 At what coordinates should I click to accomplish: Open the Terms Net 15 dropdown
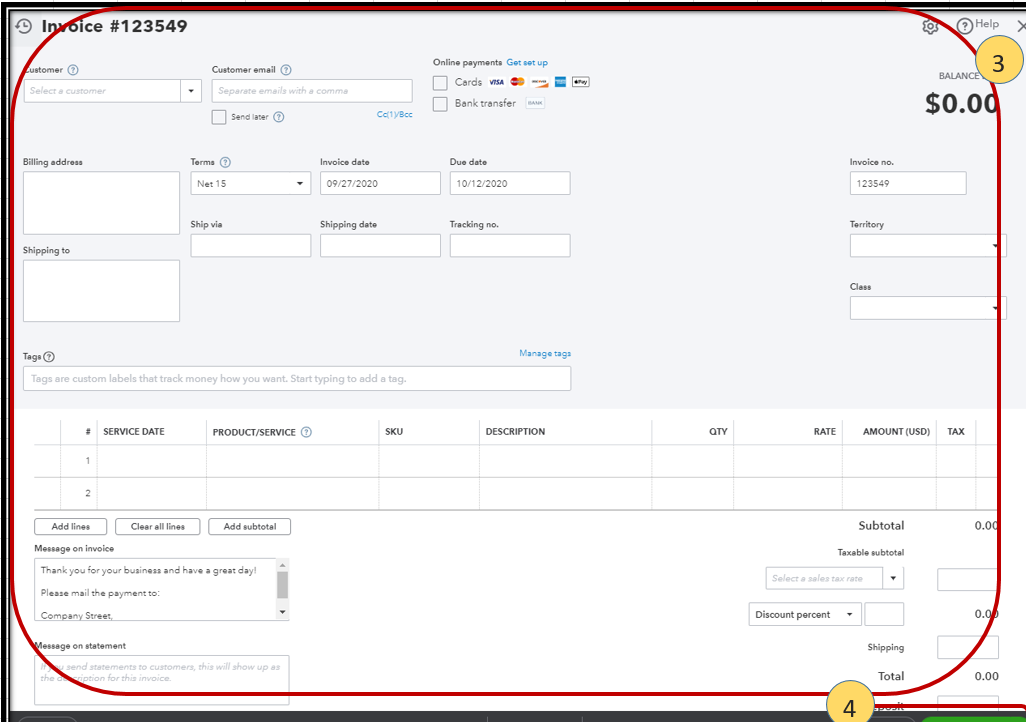point(299,184)
